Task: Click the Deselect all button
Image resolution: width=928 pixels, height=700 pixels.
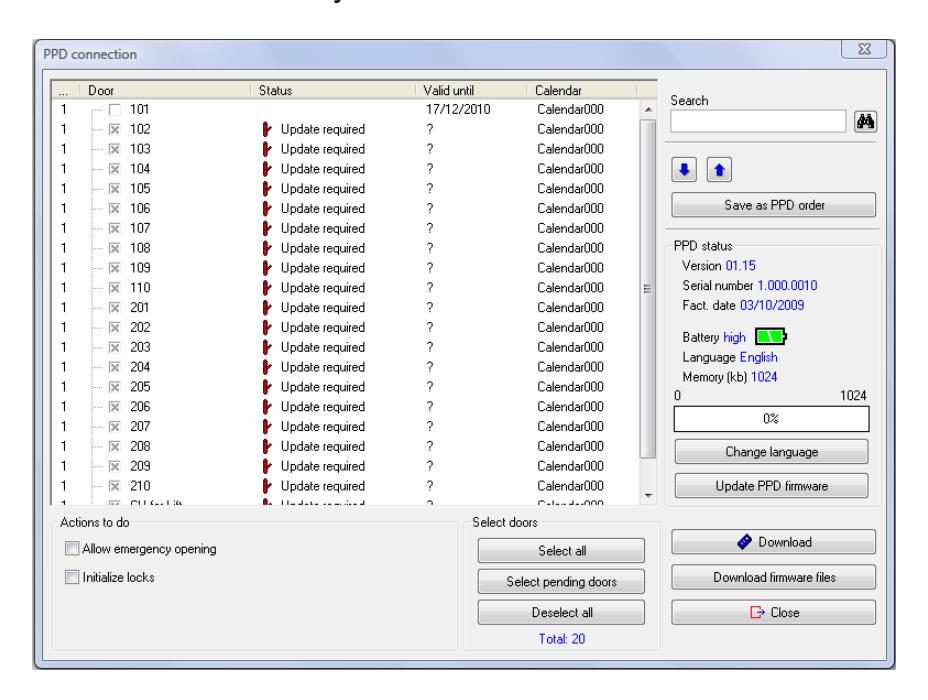Action: [561, 612]
